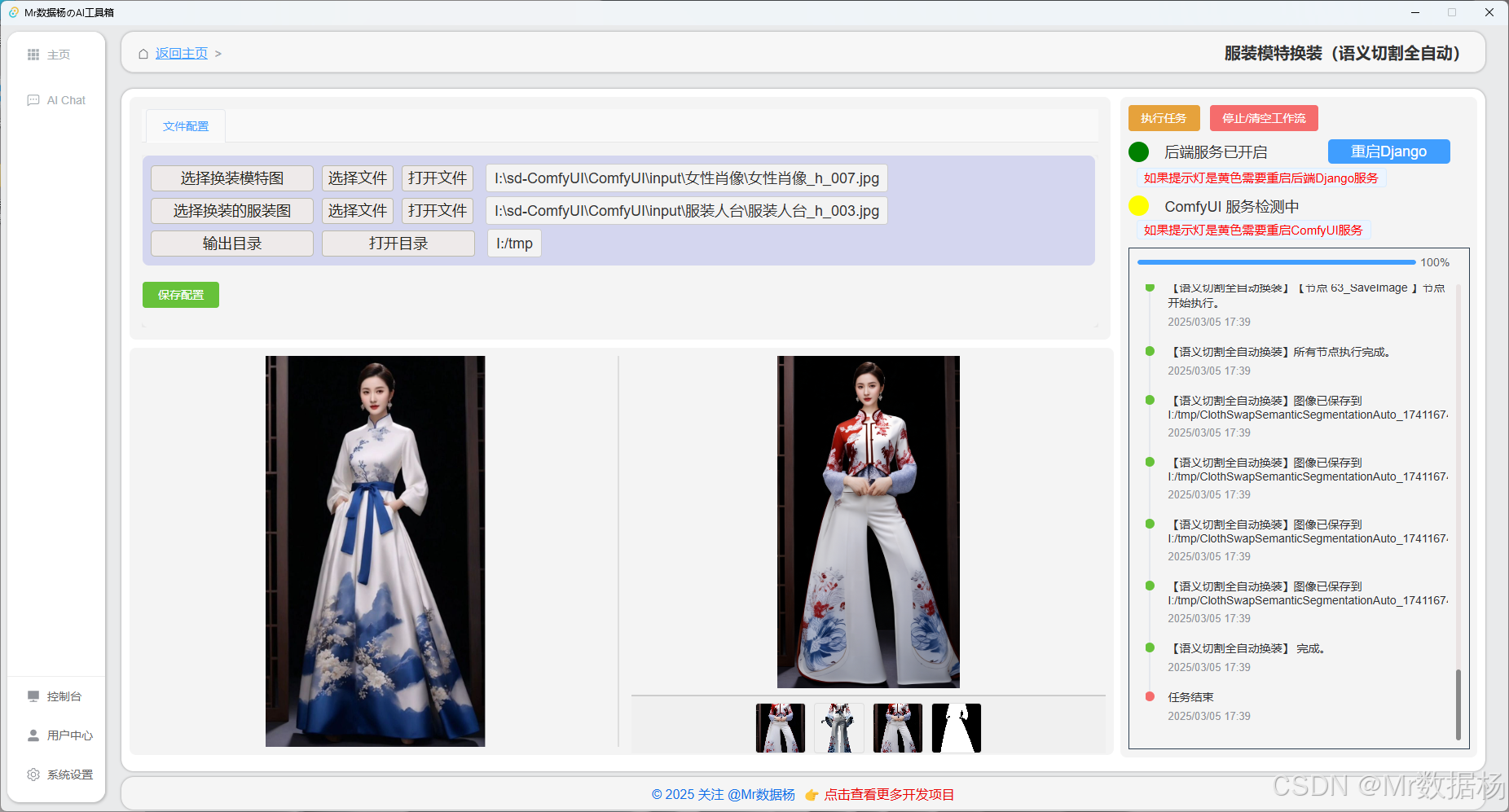The image size is (1509, 812).
Task: Switch to the 文件配置 tab
Action: click(x=186, y=126)
